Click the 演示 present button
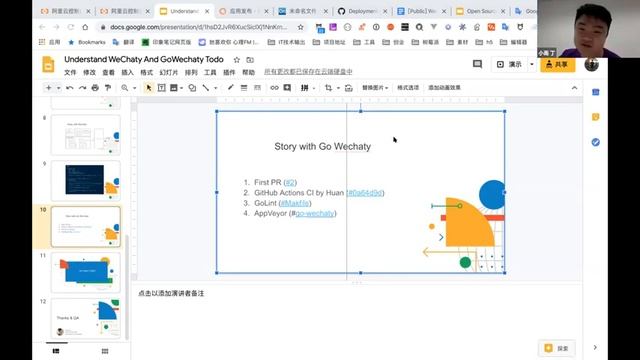640x360 pixels. pyautogui.click(x=509, y=64)
